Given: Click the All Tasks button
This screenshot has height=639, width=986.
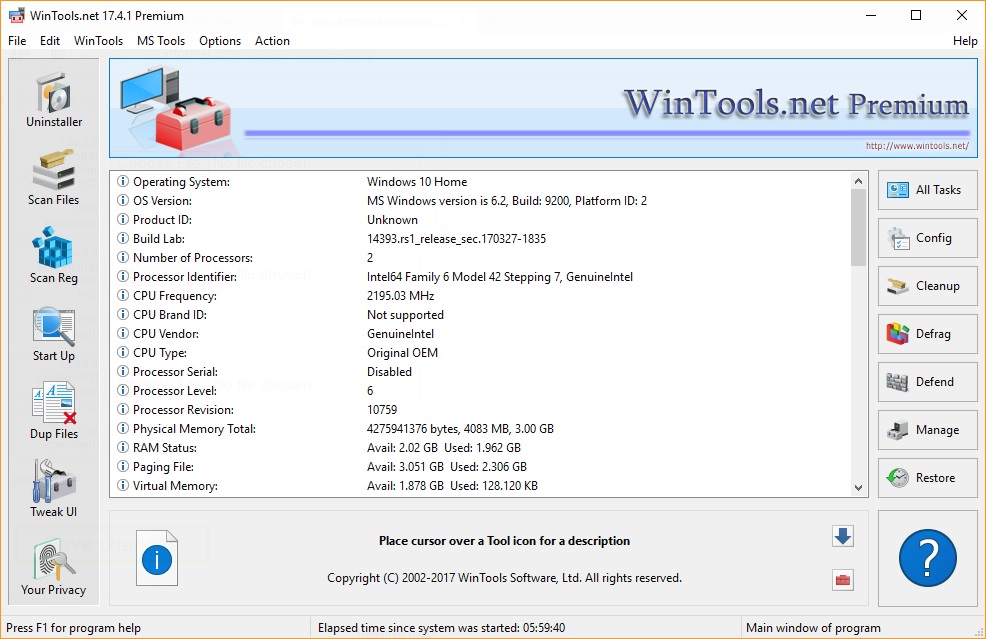Looking at the screenshot, I should 928,190.
